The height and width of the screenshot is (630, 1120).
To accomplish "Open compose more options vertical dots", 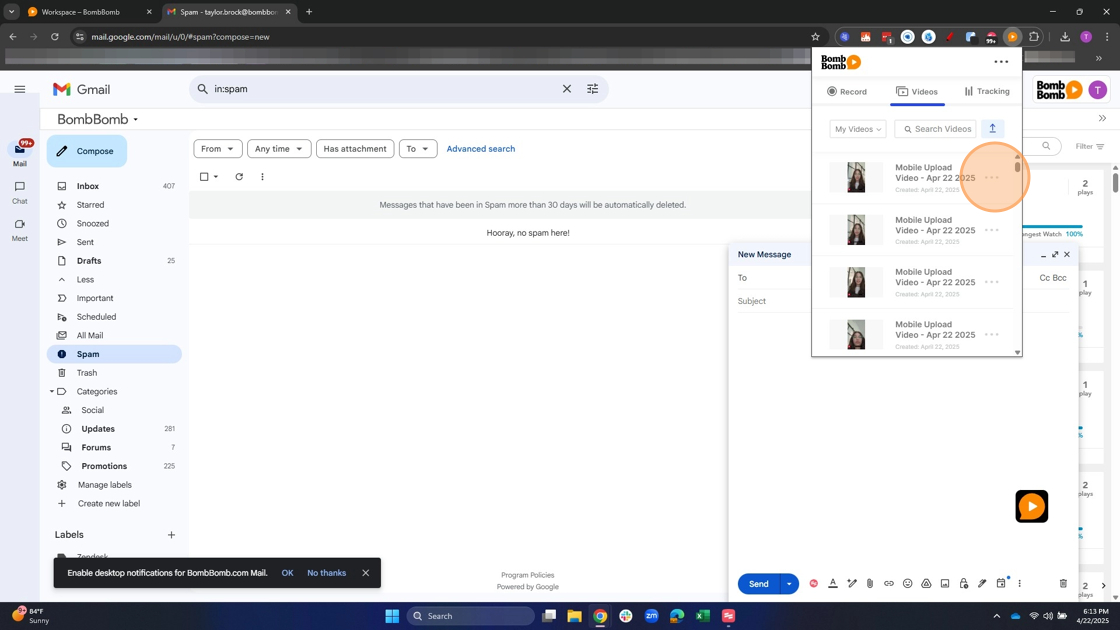I will [x=1019, y=584].
